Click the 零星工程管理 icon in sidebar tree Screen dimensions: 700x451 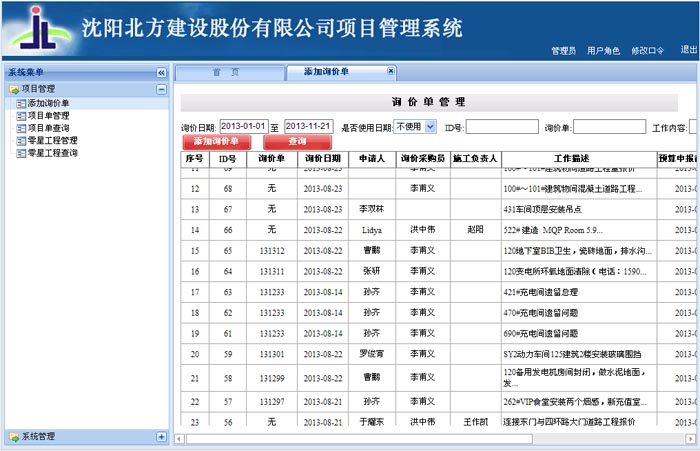pos(21,141)
